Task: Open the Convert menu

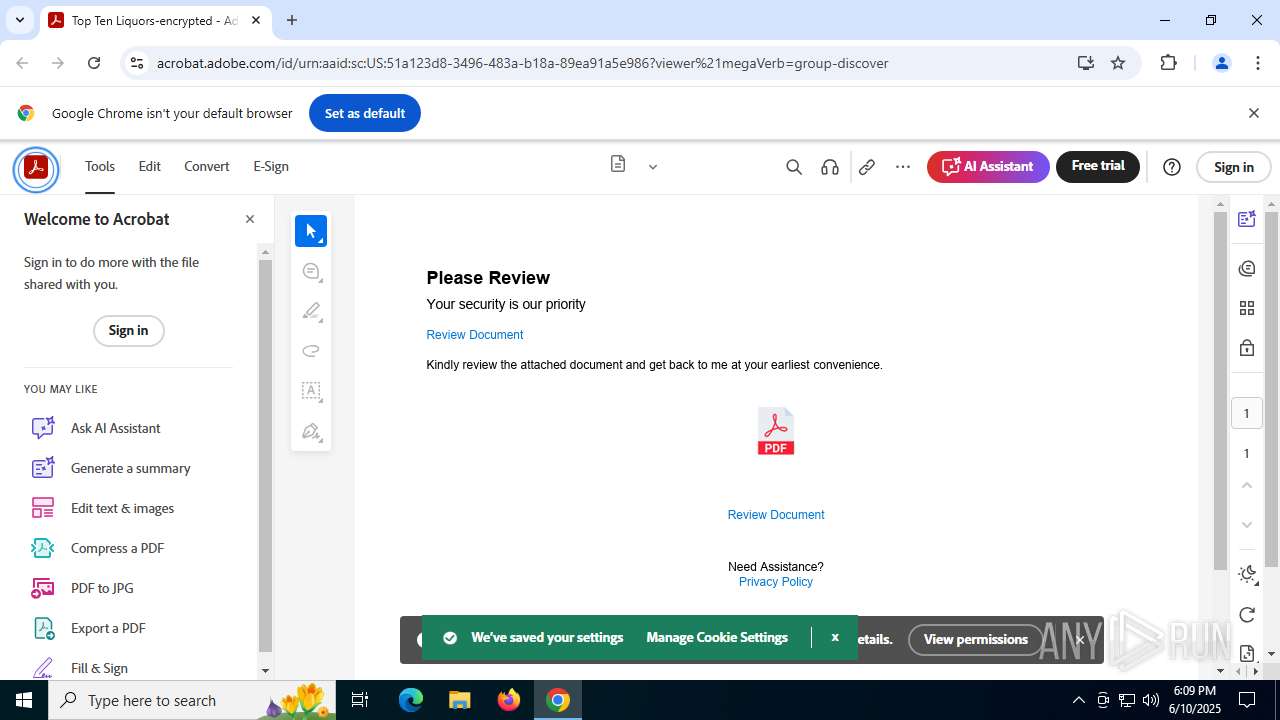Action: pos(207,166)
